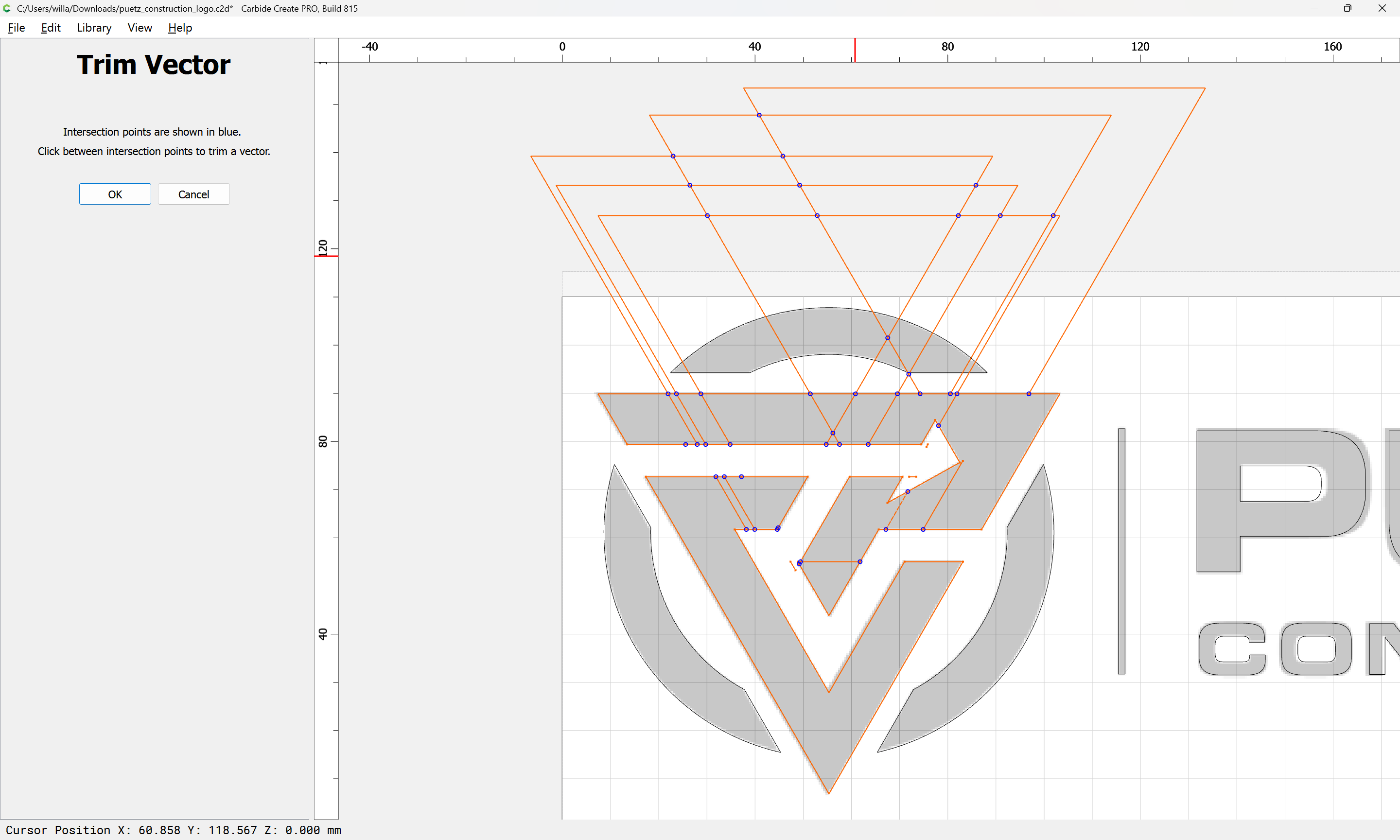The image size is (1400, 840).
Task: Cancel the Trim Vector operation
Action: point(193,194)
